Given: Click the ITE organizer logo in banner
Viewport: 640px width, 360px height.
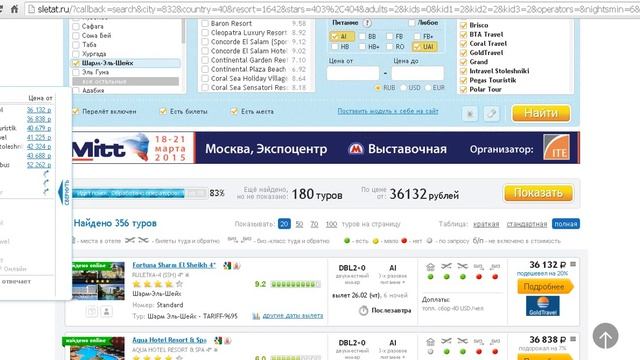Looking at the screenshot, I should pyautogui.click(x=556, y=147).
